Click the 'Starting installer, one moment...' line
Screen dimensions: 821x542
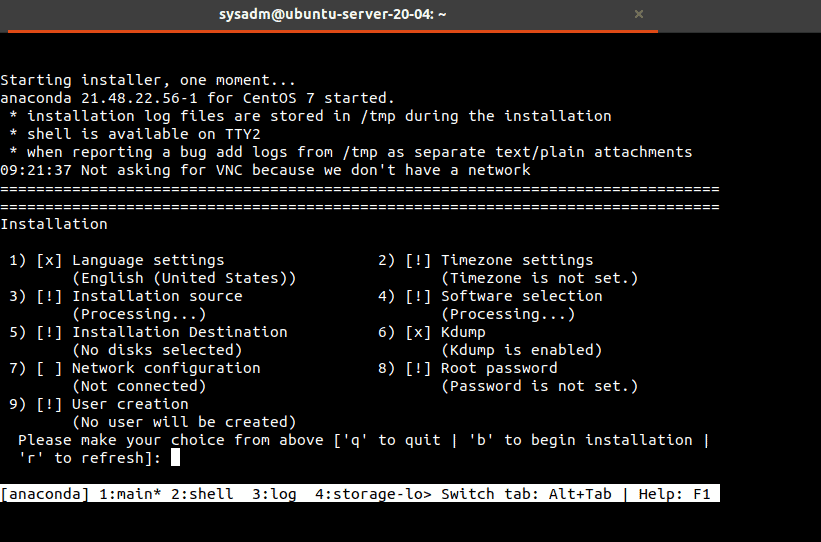coord(148,80)
